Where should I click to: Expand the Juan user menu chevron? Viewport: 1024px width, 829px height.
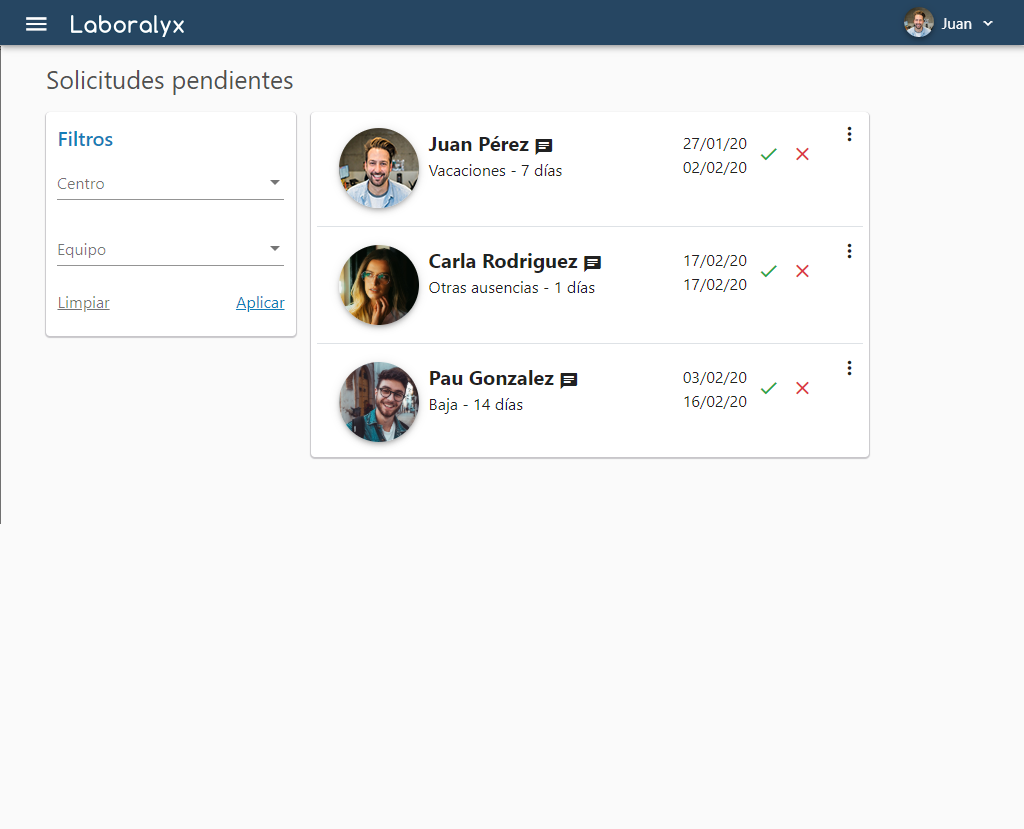(988, 24)
